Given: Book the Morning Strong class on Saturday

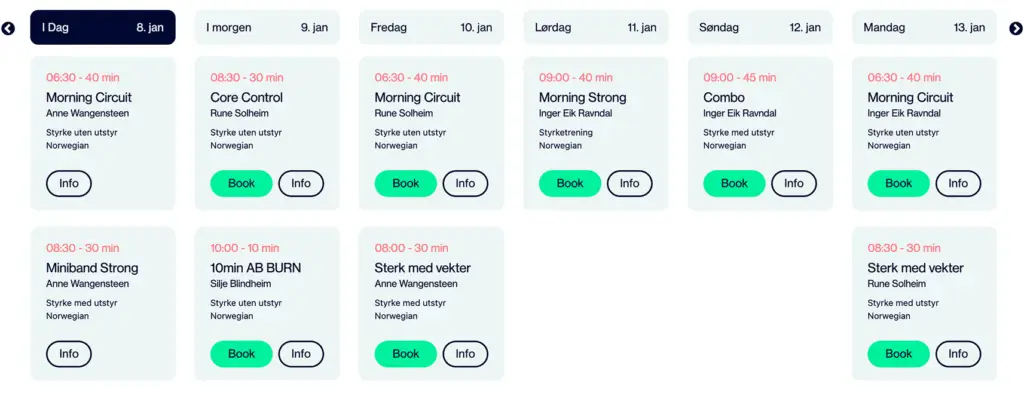Looking at the screenshot, I should 569,183.
